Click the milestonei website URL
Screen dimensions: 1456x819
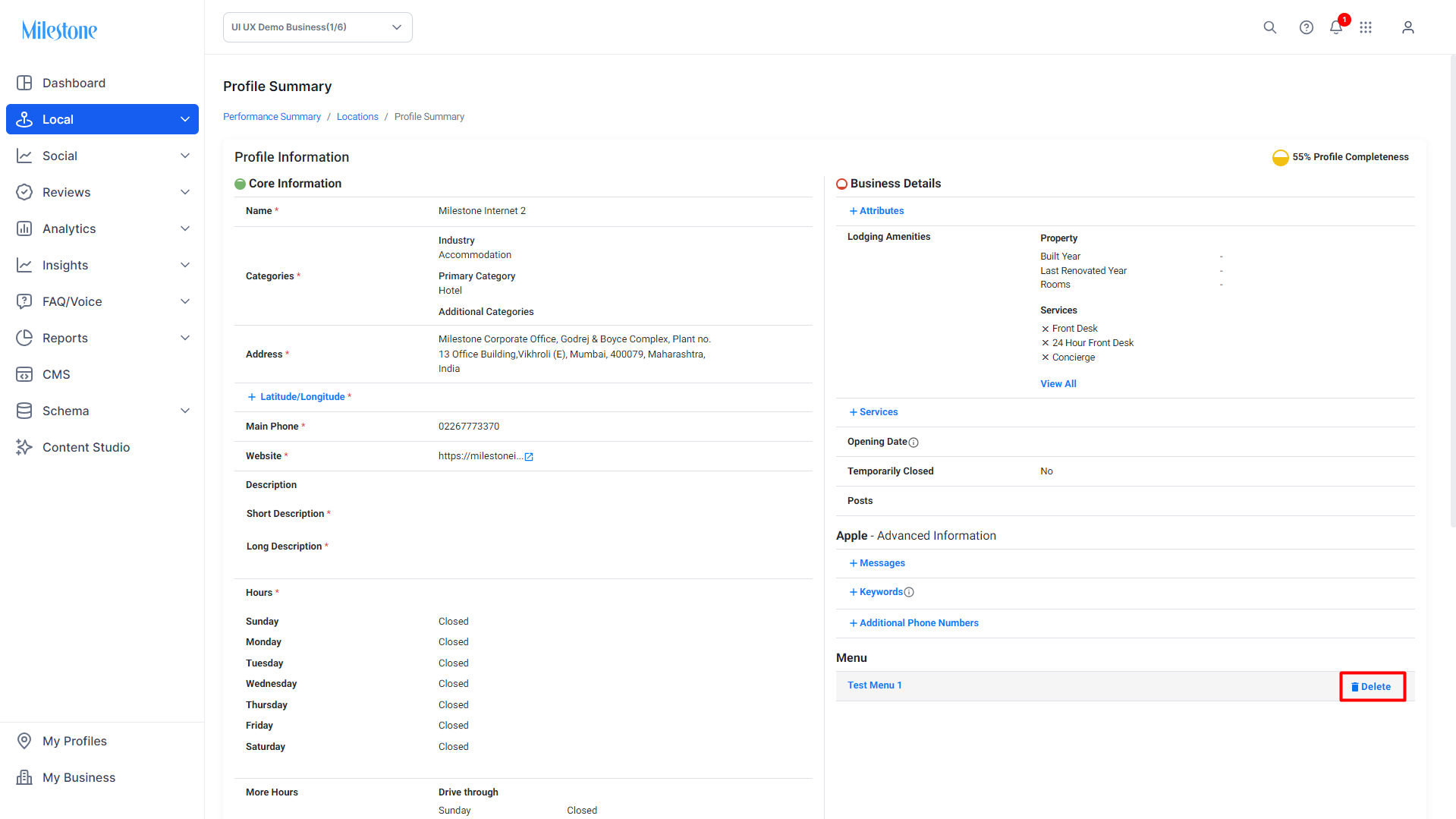480,456
